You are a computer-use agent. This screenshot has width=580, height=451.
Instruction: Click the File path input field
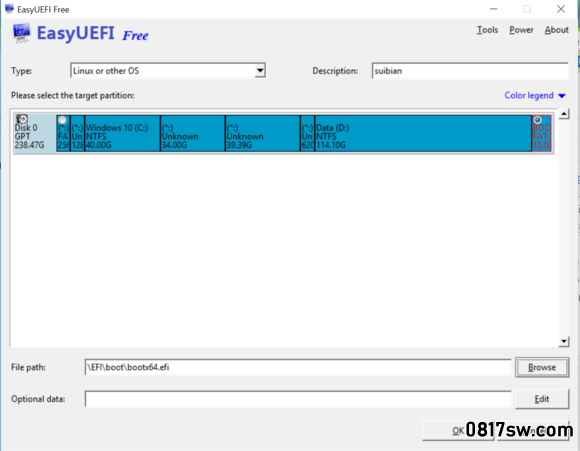(298, 367)
